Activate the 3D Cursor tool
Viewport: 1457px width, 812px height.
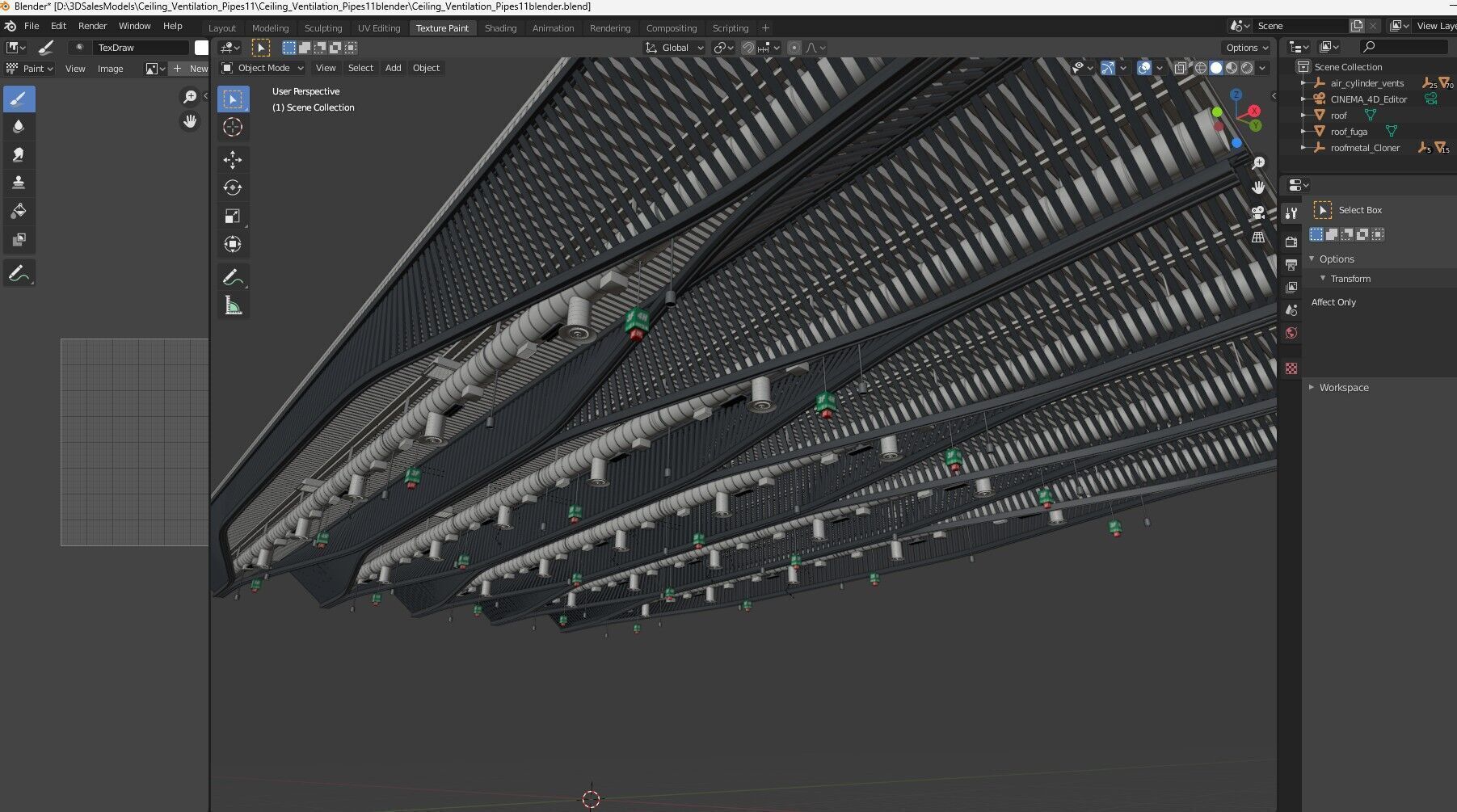click(233, 127)
